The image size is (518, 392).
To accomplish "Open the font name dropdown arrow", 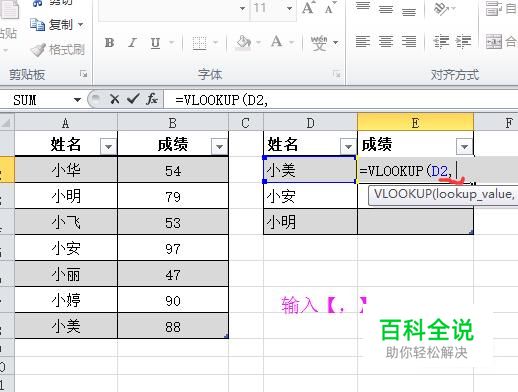I will click(x=243, y=8).
